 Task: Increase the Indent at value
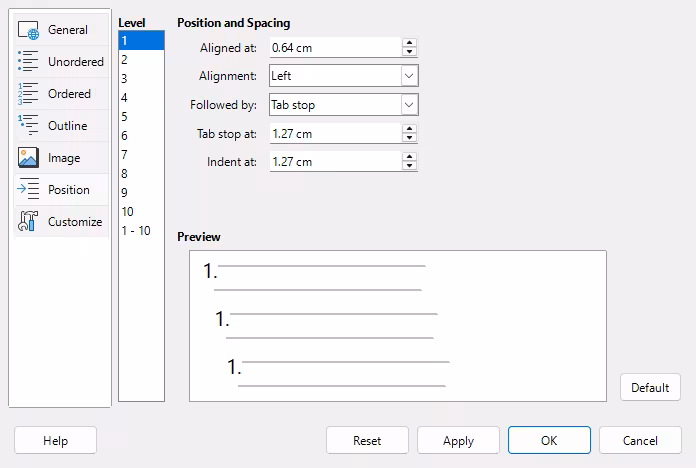409,157
